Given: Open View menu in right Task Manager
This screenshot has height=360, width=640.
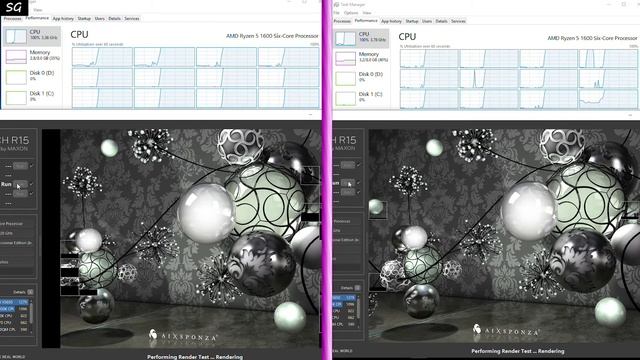Looking at the screenshot, I should (x=367, y=13).
